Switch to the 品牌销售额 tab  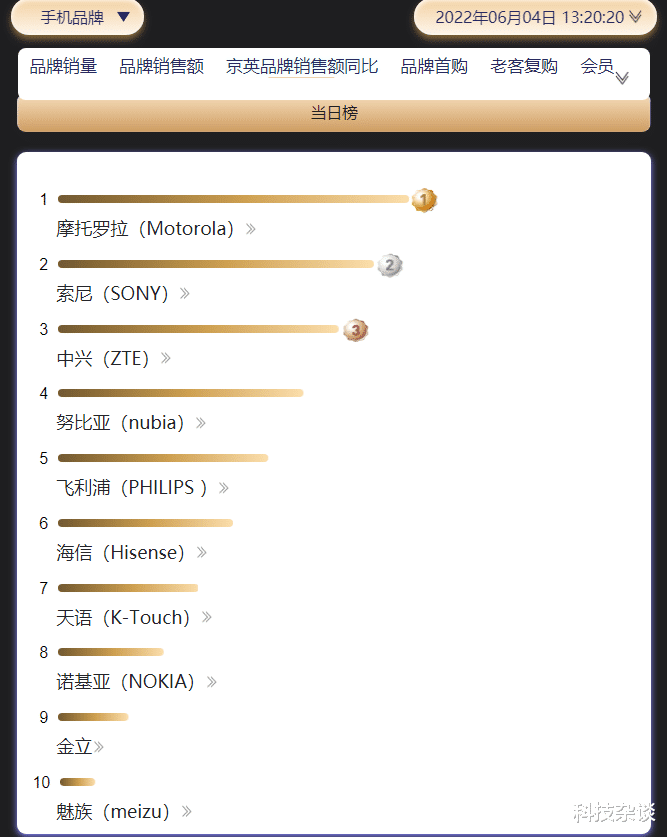coord(161,67)
